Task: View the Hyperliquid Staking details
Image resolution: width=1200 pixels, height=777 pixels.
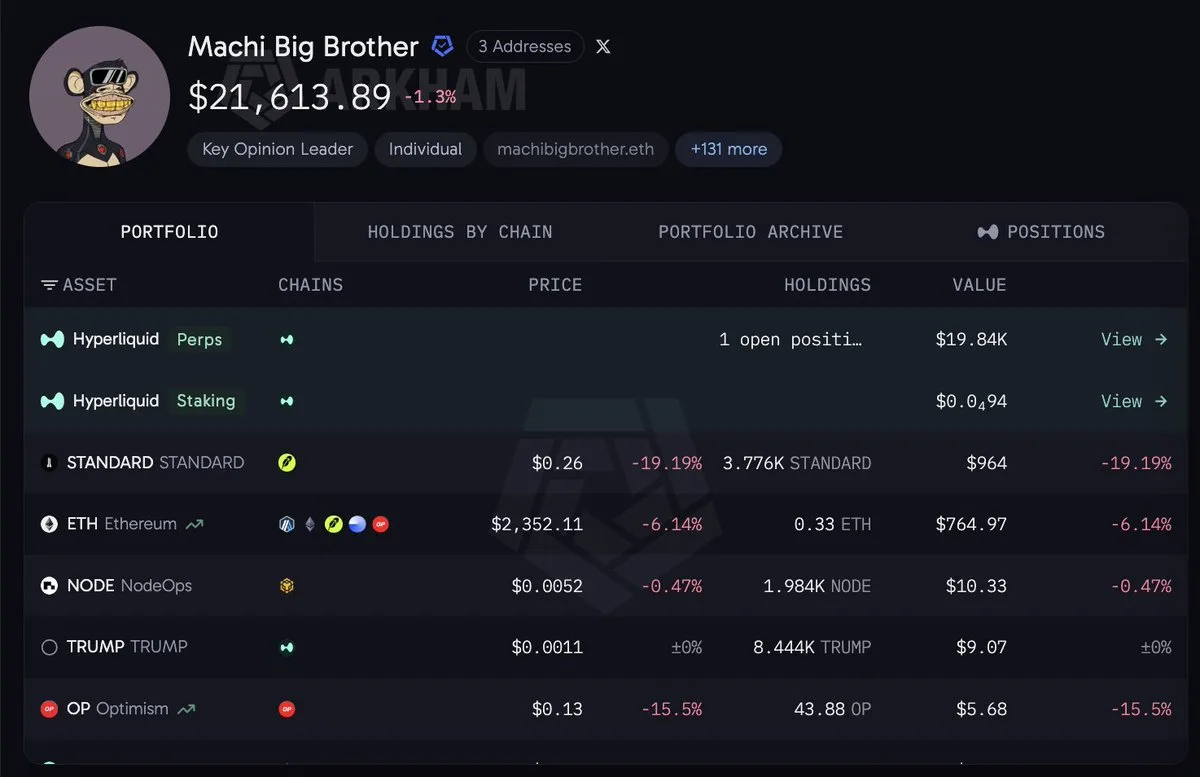Action: point(1134,401)
